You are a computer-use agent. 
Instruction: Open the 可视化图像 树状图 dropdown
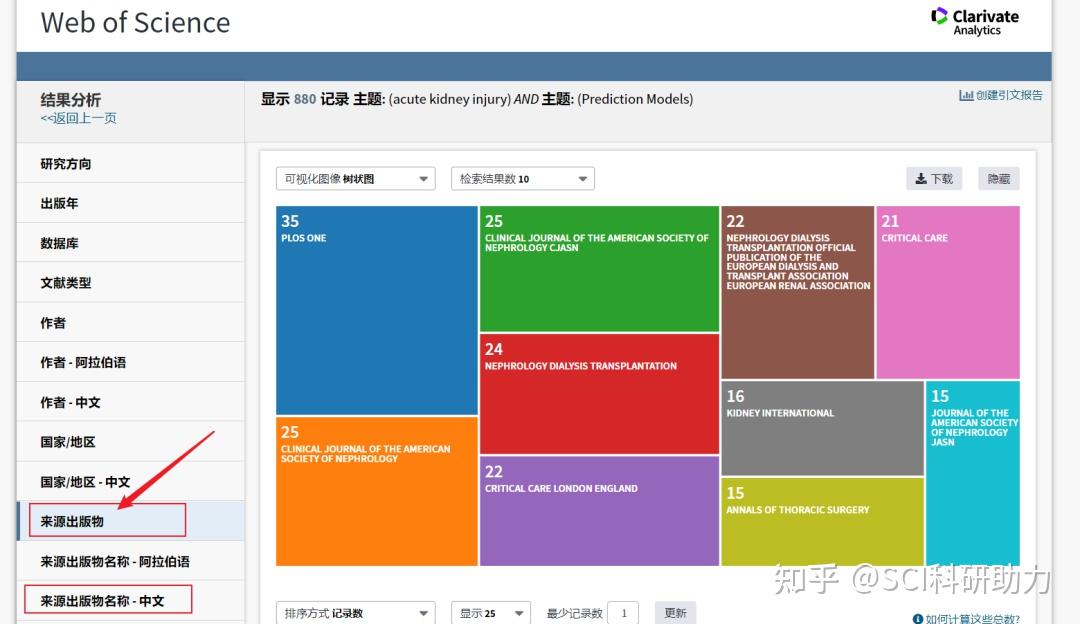click(x=355, y=177)
